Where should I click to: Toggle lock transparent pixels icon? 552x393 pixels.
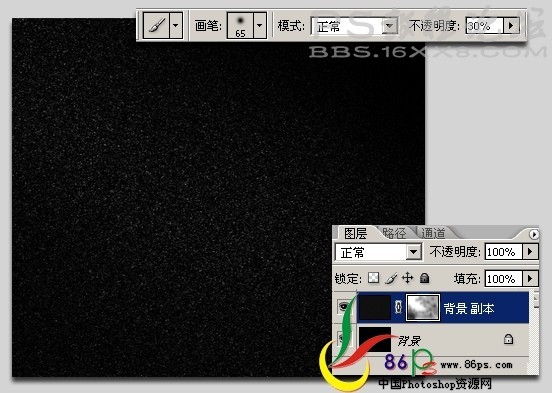[x=374, y=278]
